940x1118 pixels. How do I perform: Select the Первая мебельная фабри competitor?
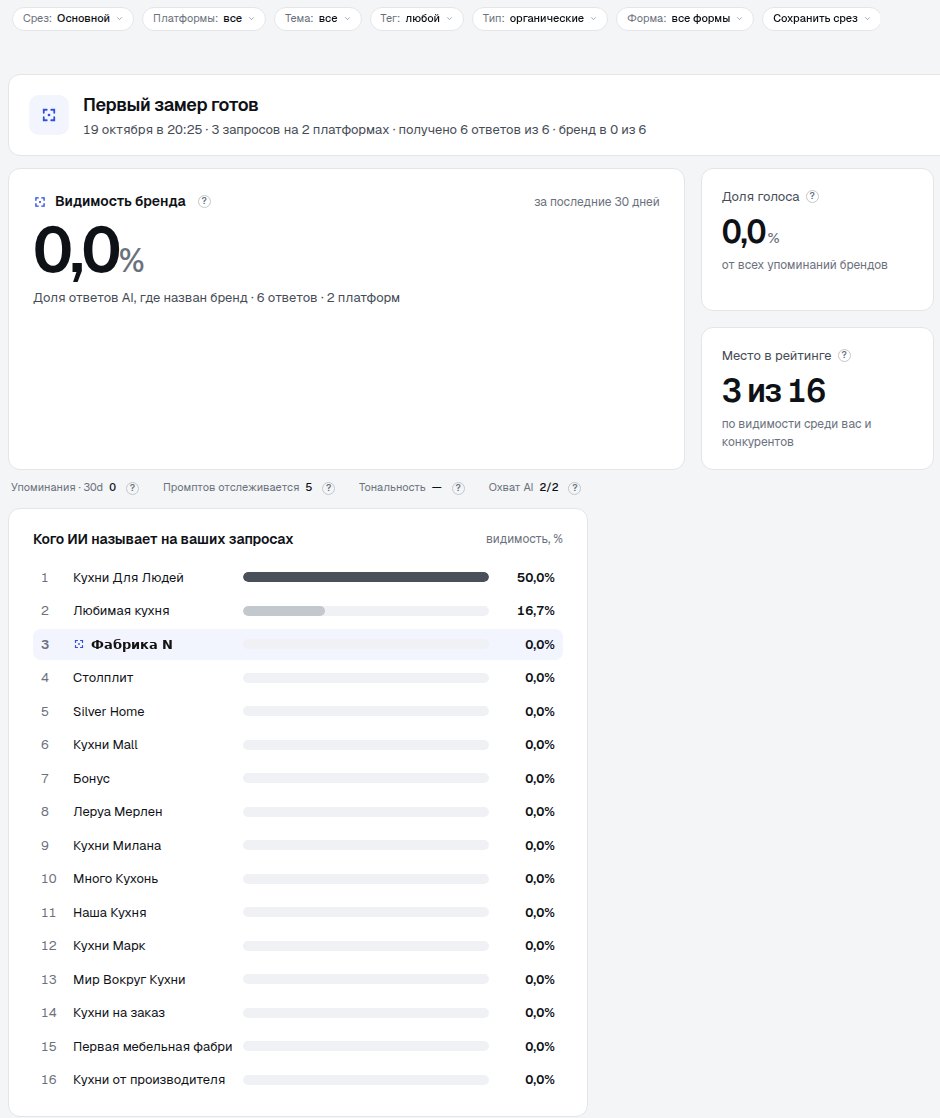pyautogui.click(x=297, y=1047)
